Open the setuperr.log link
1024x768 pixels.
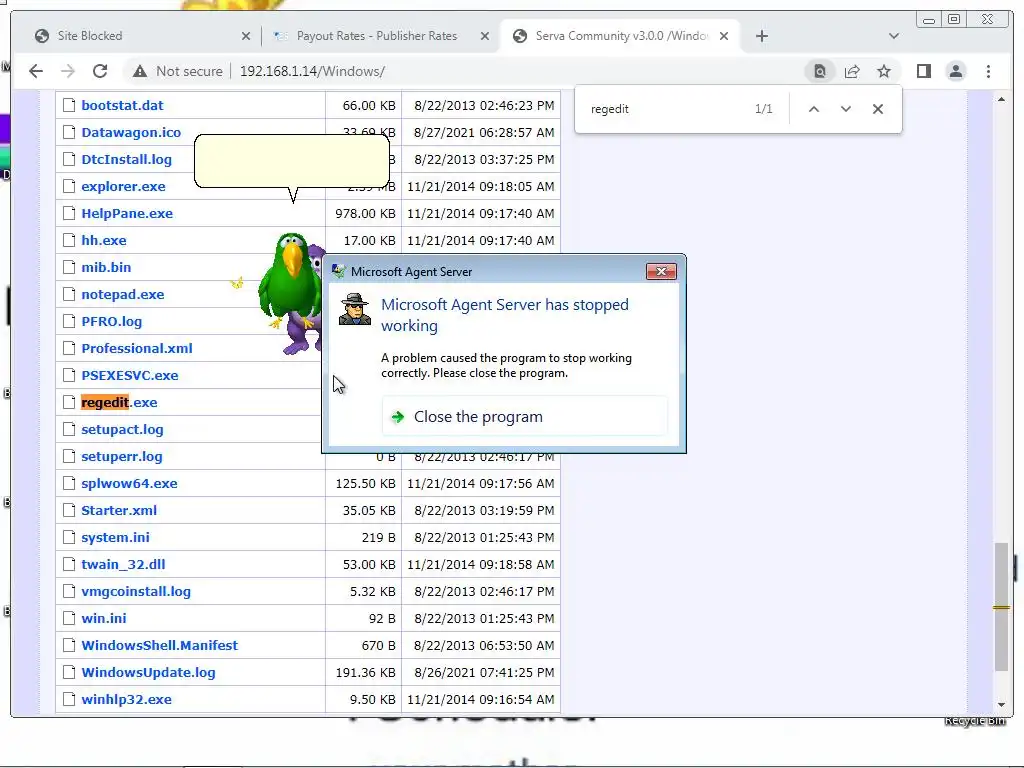121,456
